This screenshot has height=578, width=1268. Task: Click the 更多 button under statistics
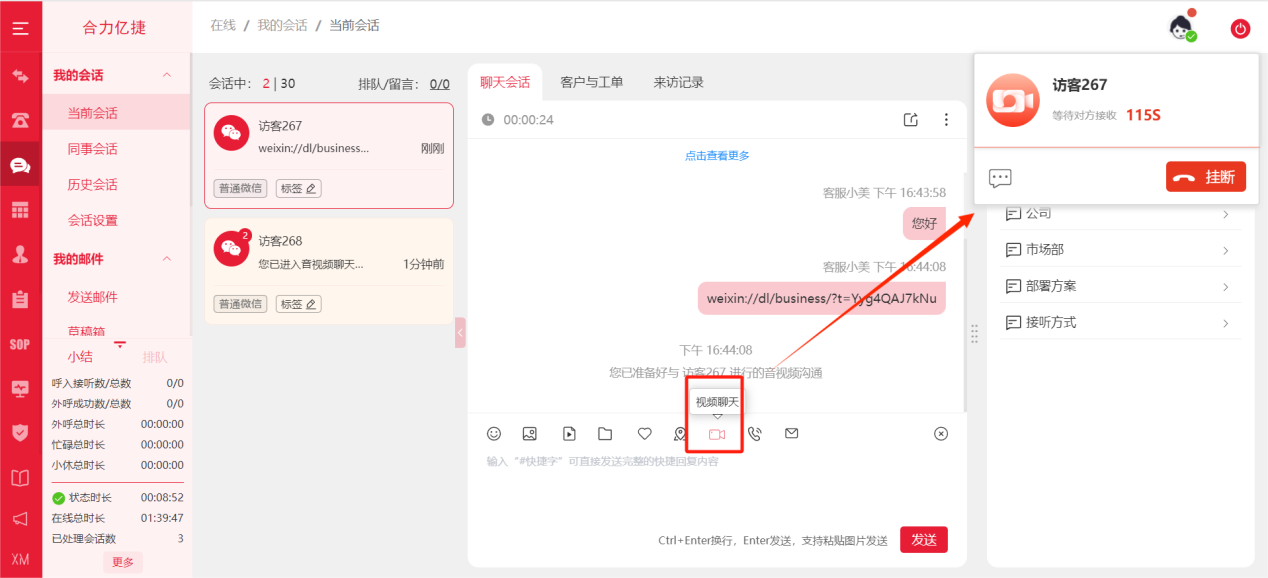(x=123, y=562)
